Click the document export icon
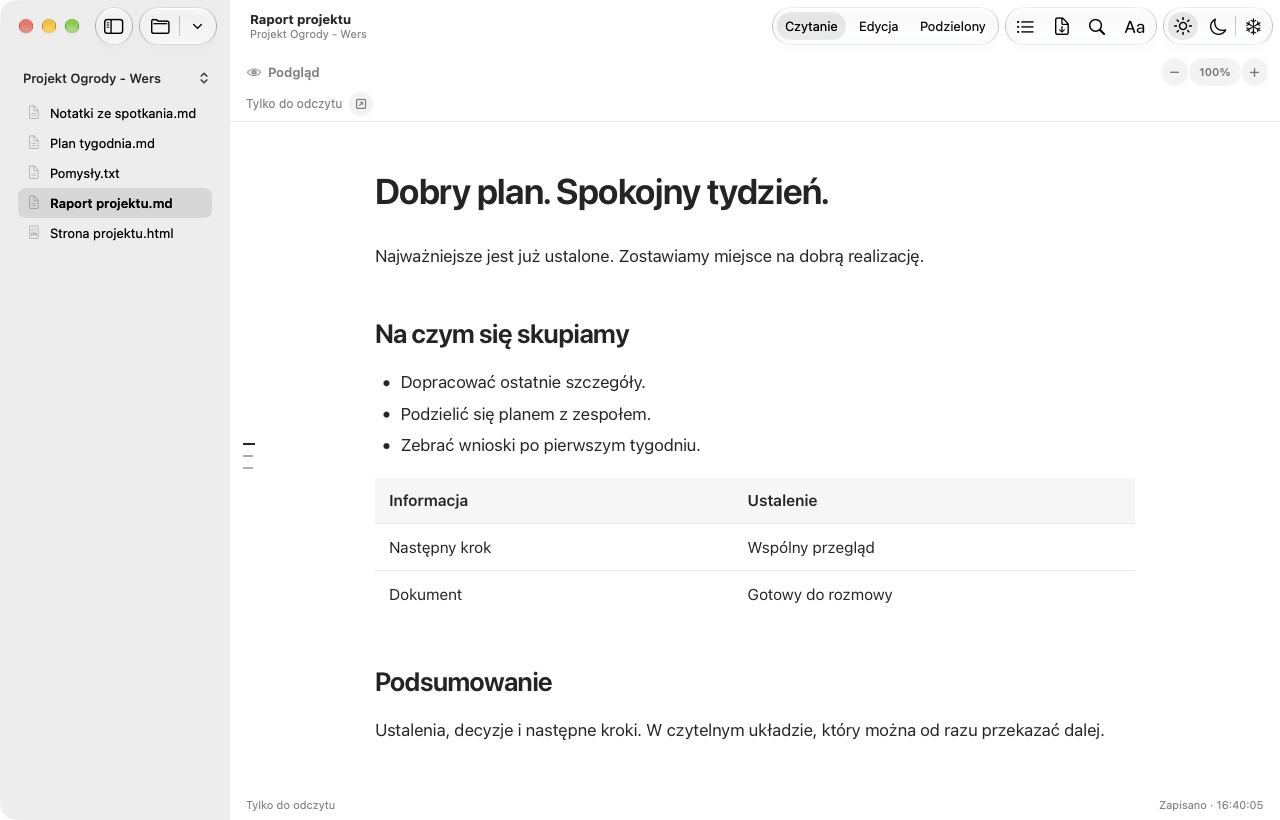Viewport: 1280px width, 820px height. (1061, 27)
